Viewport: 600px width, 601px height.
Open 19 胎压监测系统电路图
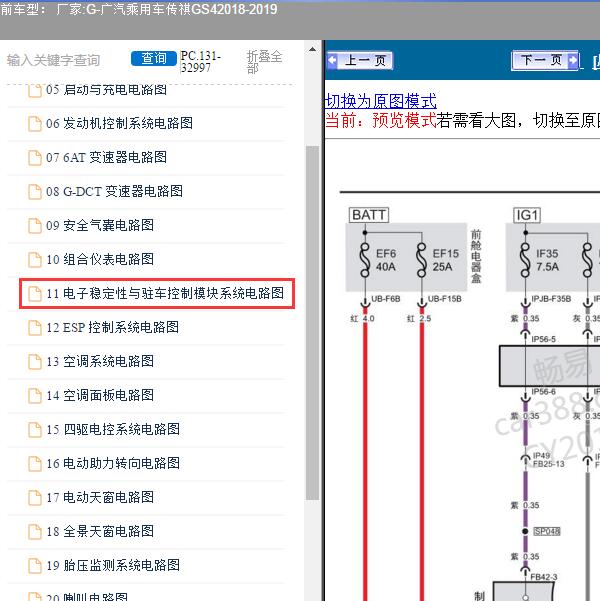113,565
